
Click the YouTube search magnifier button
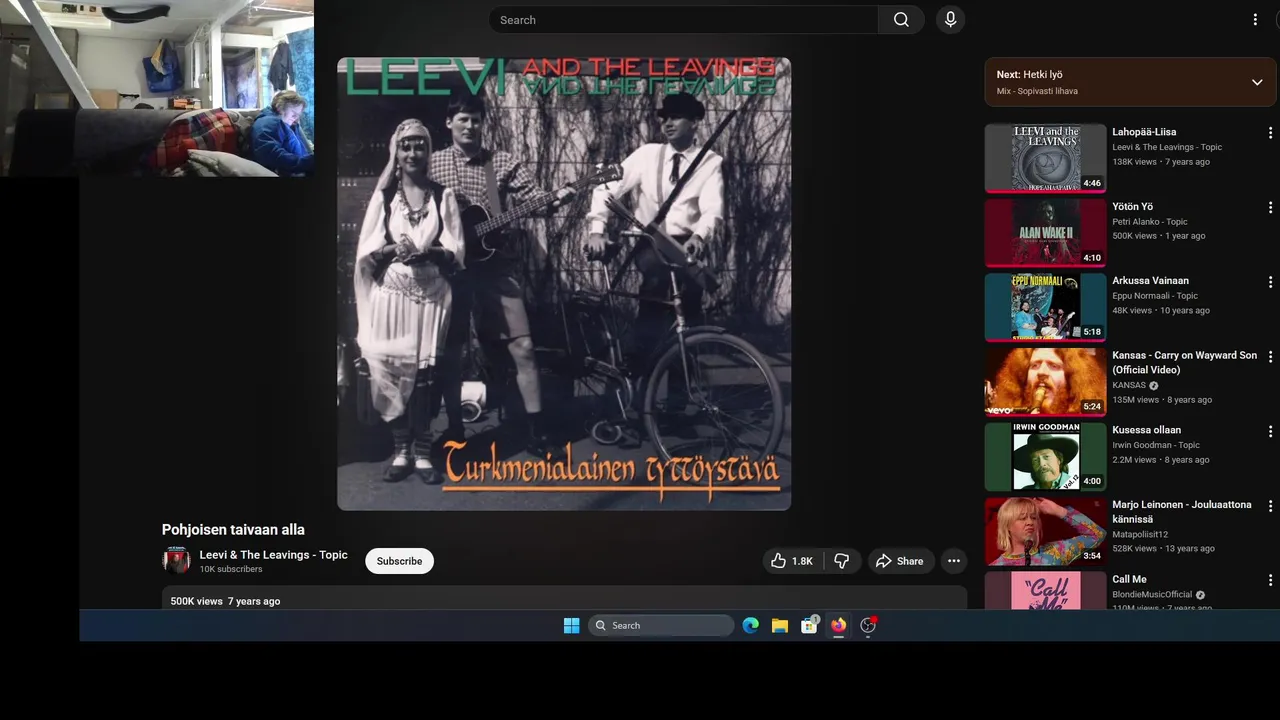901,20
